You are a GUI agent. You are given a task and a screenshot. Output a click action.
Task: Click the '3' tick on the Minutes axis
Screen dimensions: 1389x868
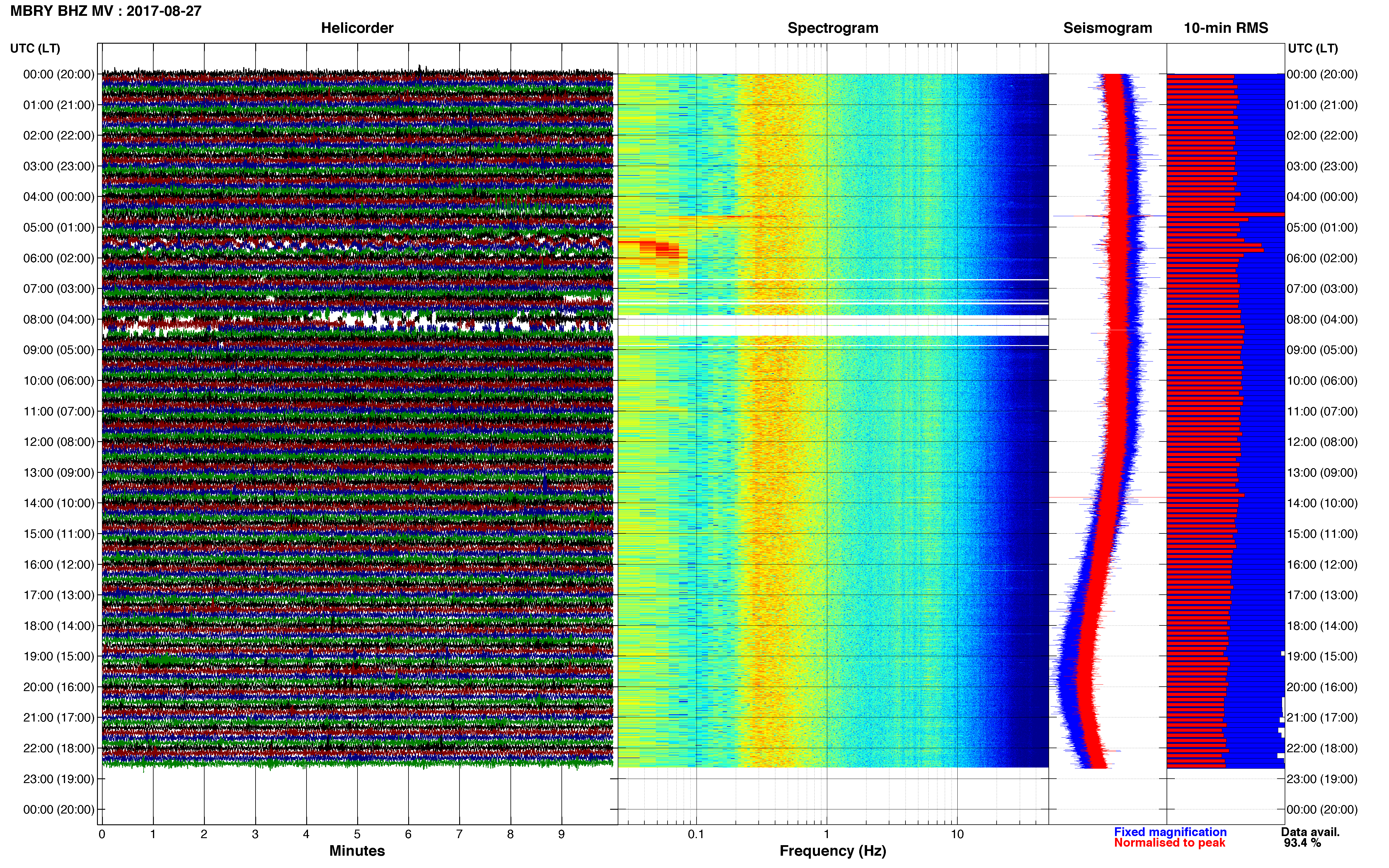click(x=255, y=834)
